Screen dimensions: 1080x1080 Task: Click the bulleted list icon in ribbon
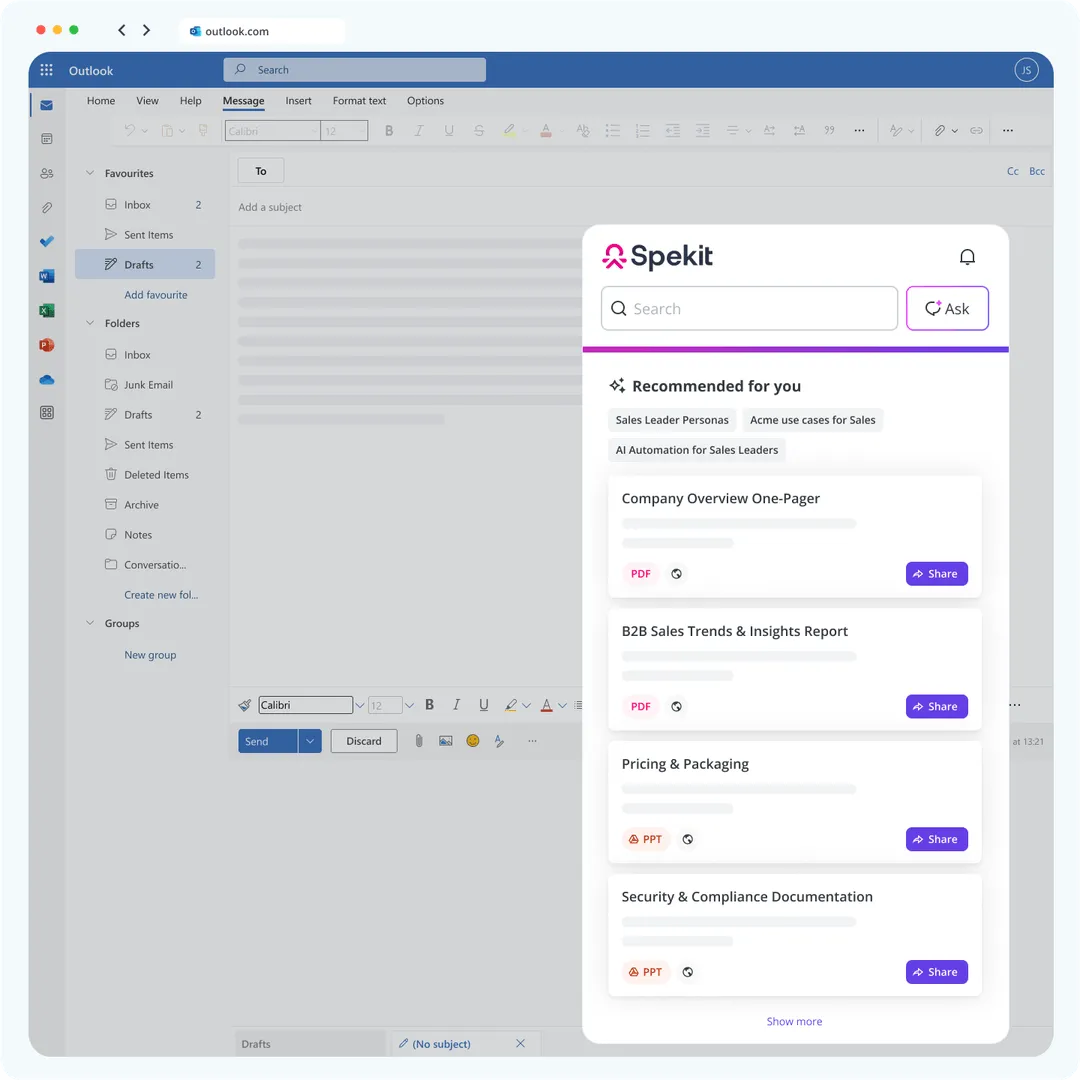tap(612, 131)
